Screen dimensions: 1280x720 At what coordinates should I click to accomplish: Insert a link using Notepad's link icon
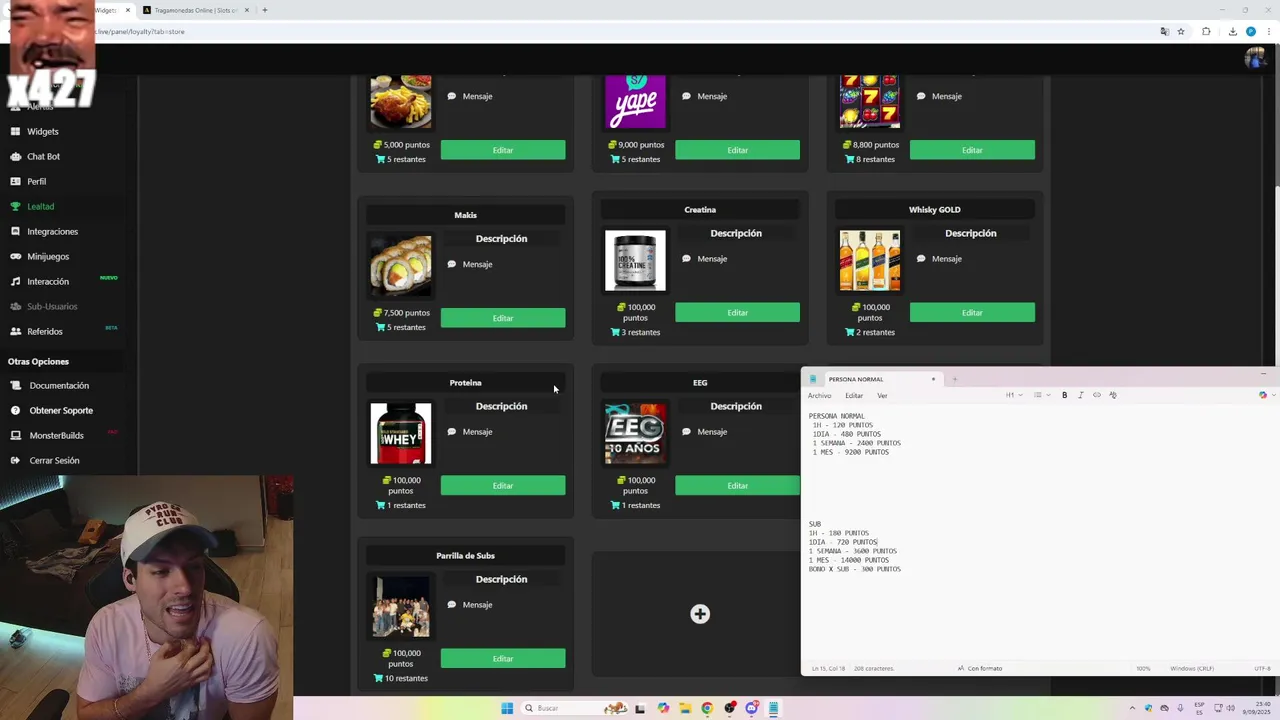1096,395
